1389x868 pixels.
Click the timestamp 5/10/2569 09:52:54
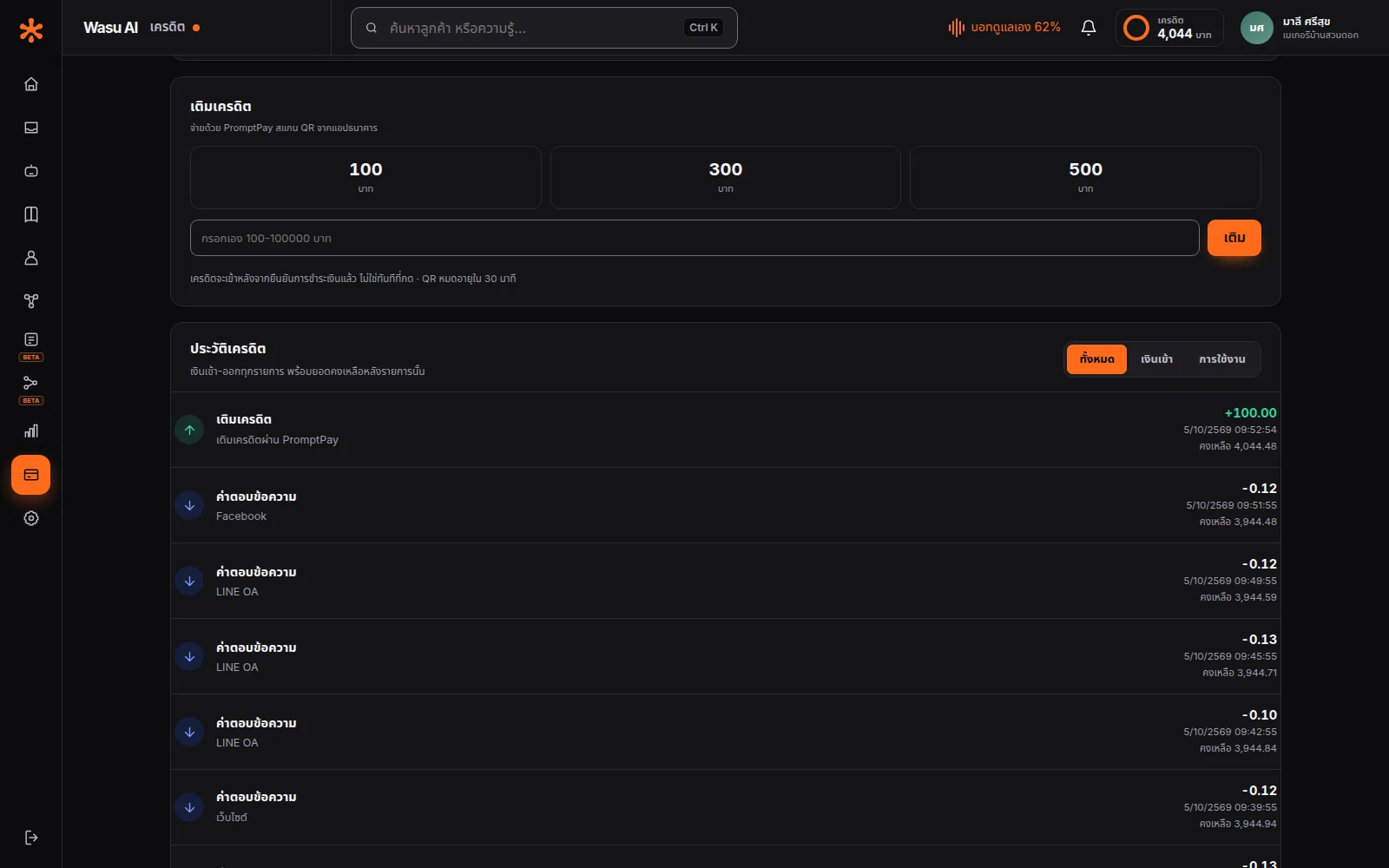pyautogui.click(x=1230, y=430)
